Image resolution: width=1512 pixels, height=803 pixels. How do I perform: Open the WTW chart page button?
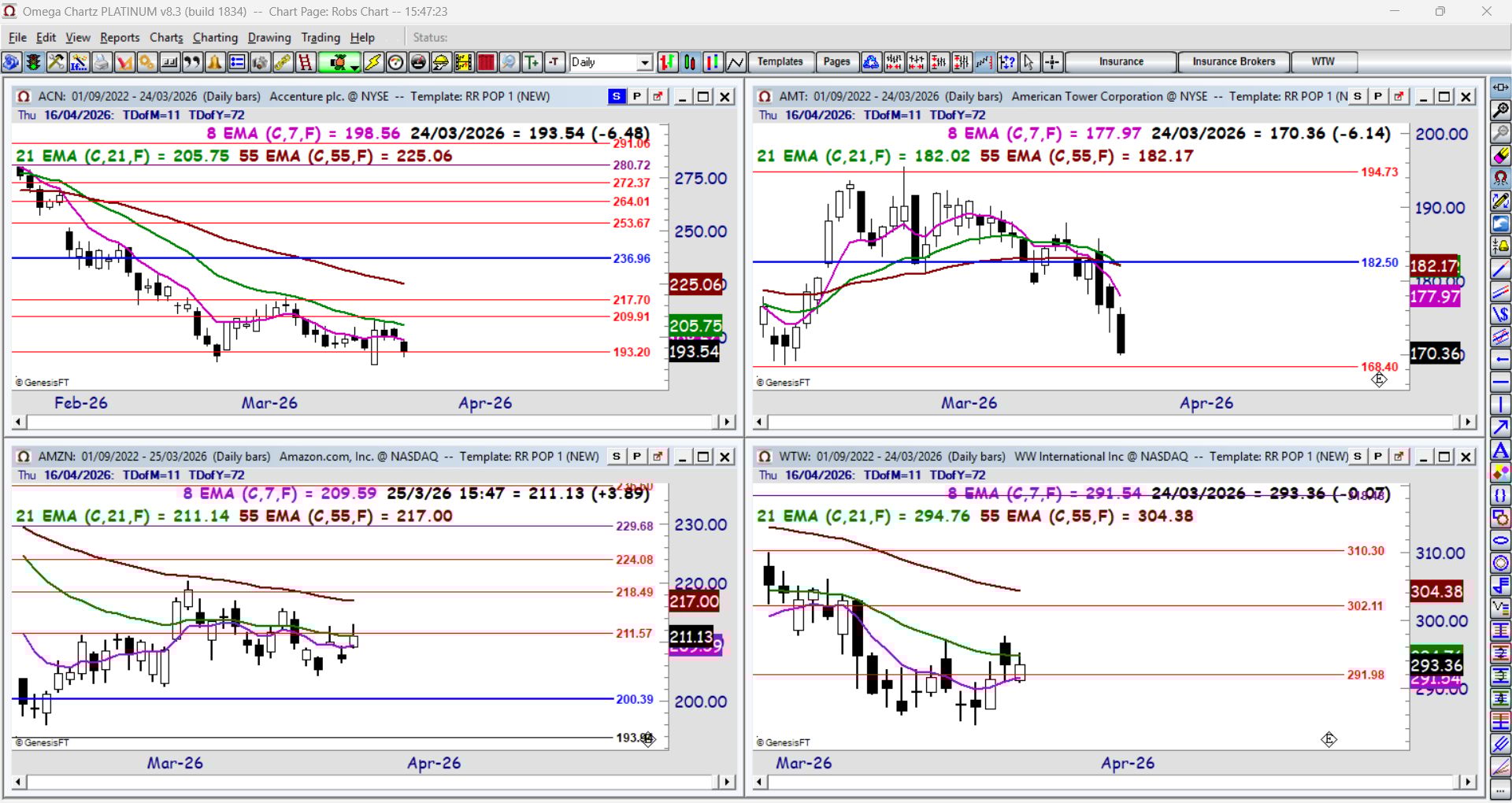point(1323,61)
